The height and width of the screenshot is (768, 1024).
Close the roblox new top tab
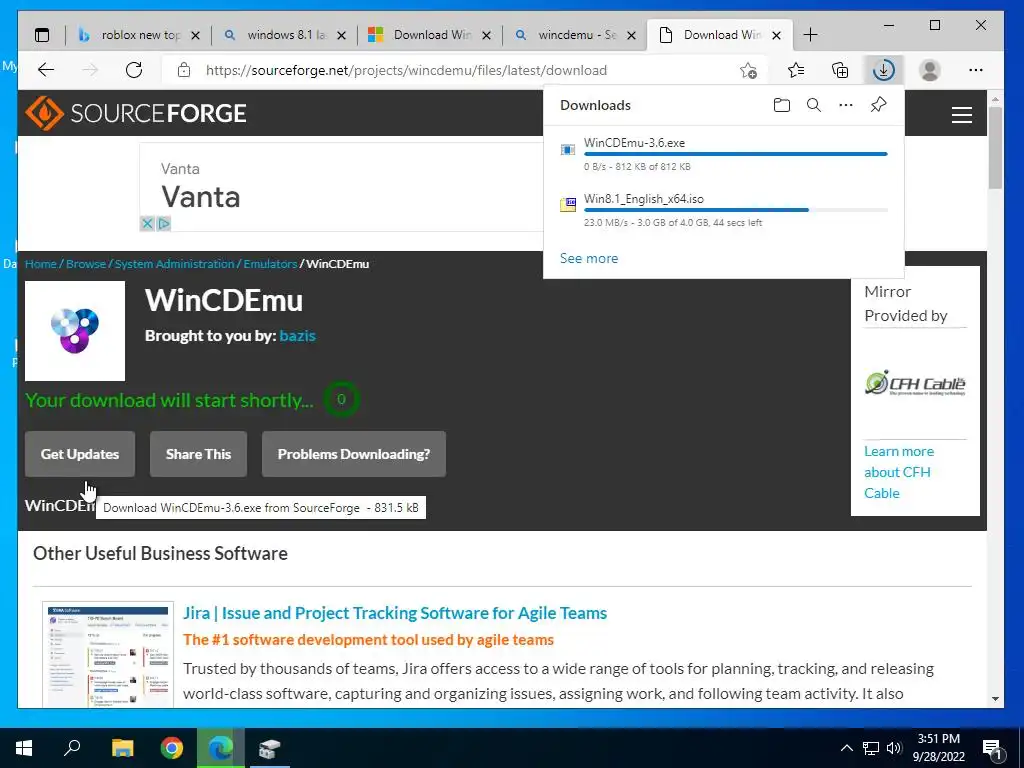[x=195, y=35]
